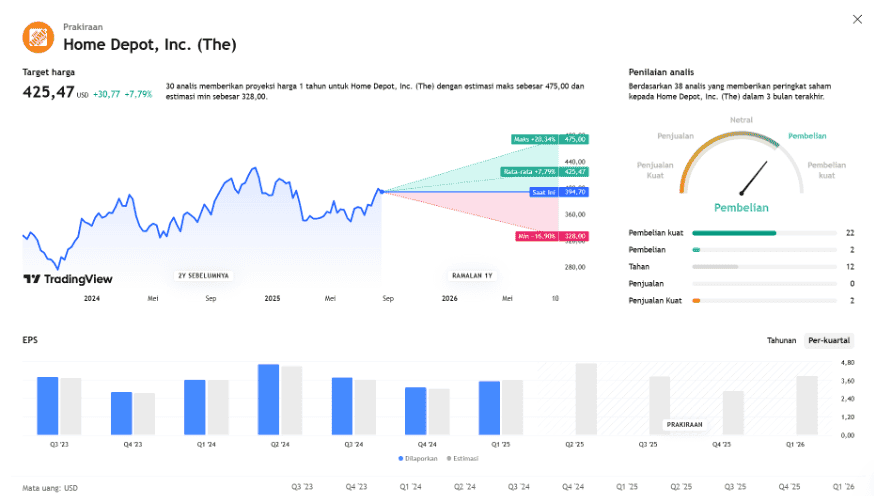874x496 pixels.
Task: Toggle the Estimasi legend item
Action: tap(462, 458)
